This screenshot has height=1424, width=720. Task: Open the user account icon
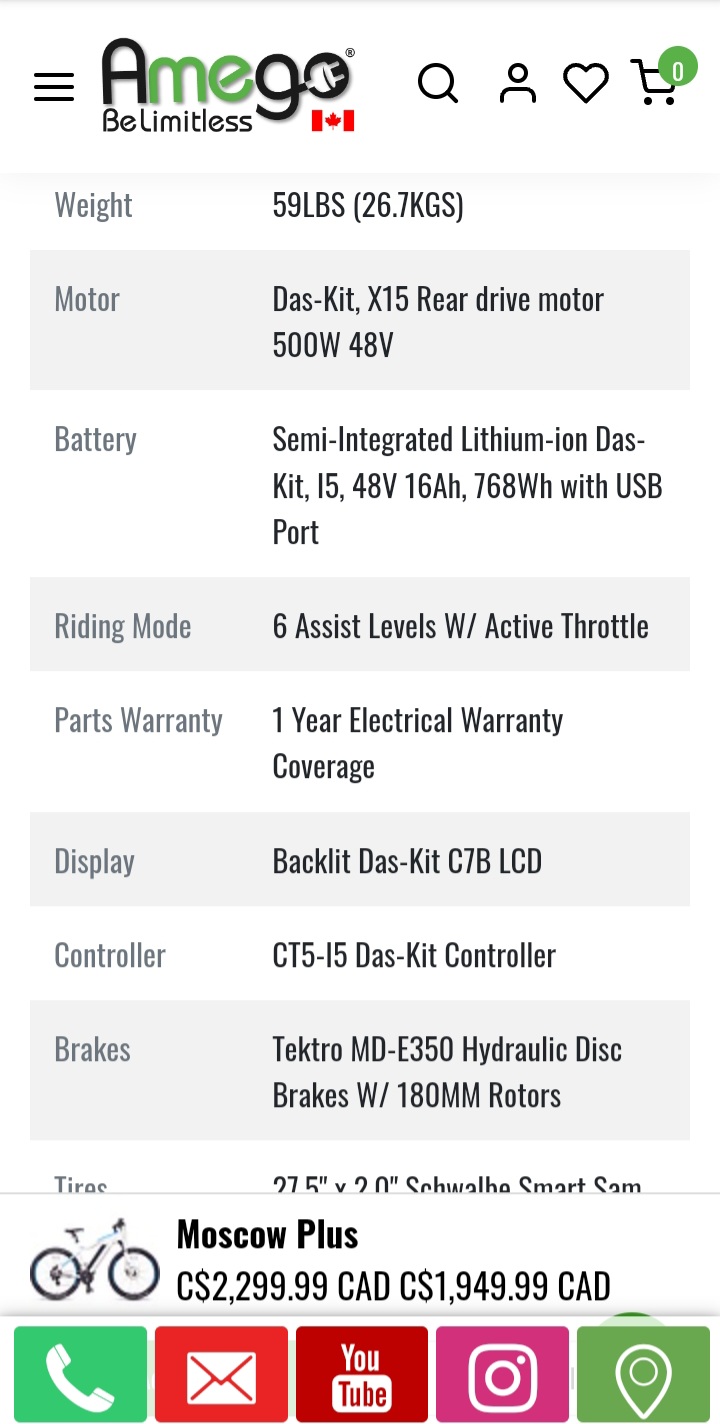coord(517,84)
